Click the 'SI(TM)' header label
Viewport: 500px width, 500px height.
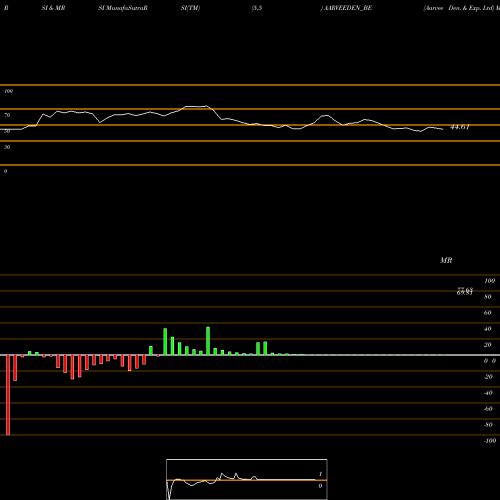[190, 8]
